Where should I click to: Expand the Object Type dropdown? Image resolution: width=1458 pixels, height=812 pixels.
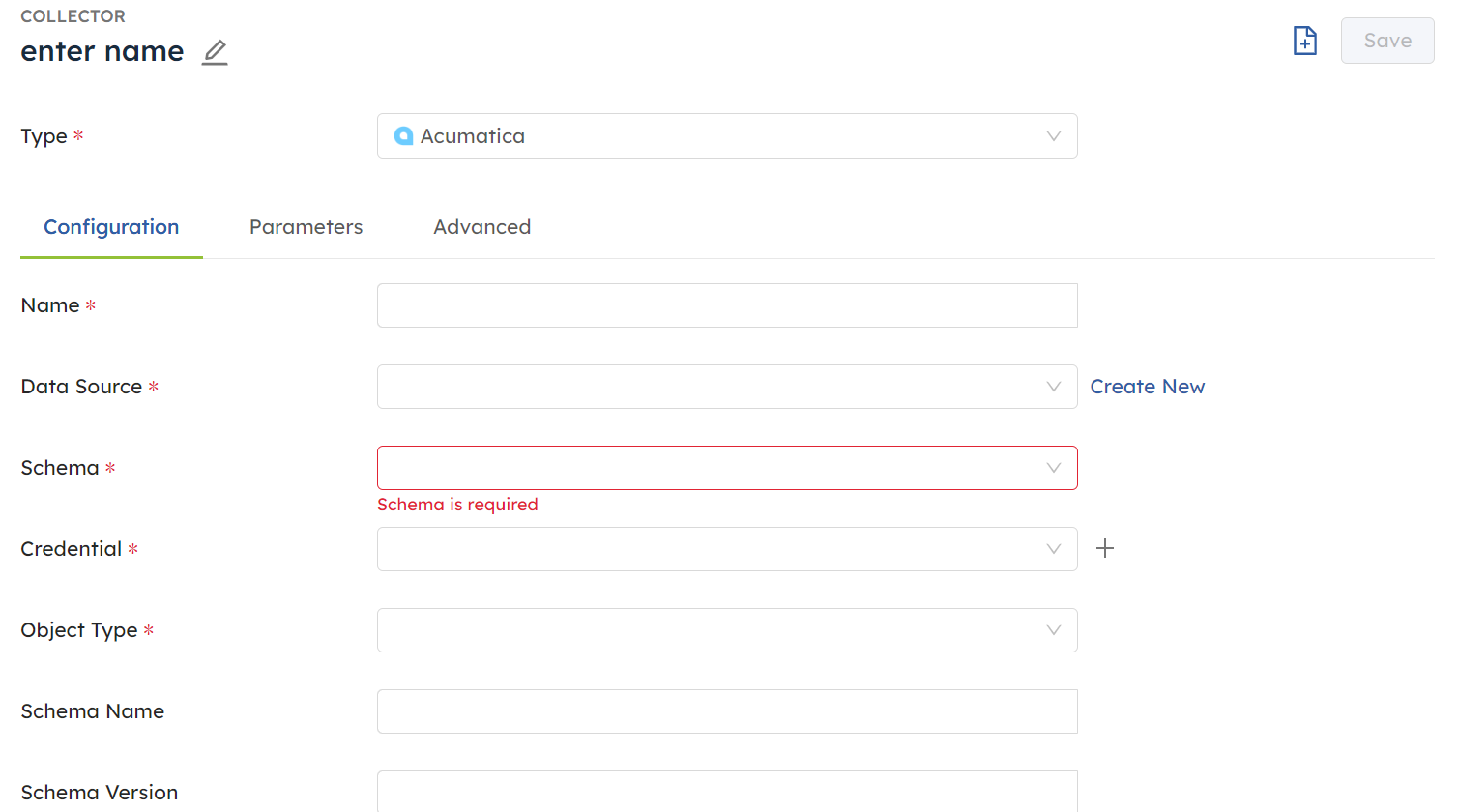(x=715, y=630)
